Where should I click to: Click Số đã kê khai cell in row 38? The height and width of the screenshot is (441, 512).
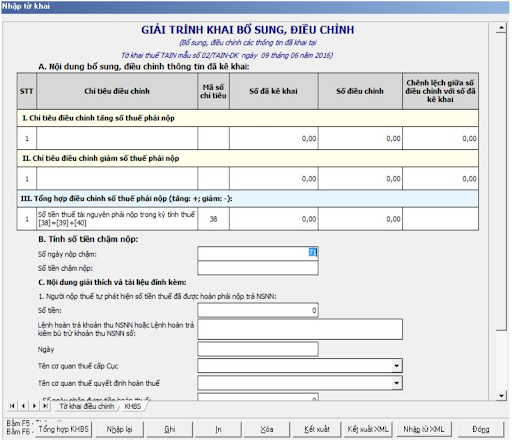274,219
